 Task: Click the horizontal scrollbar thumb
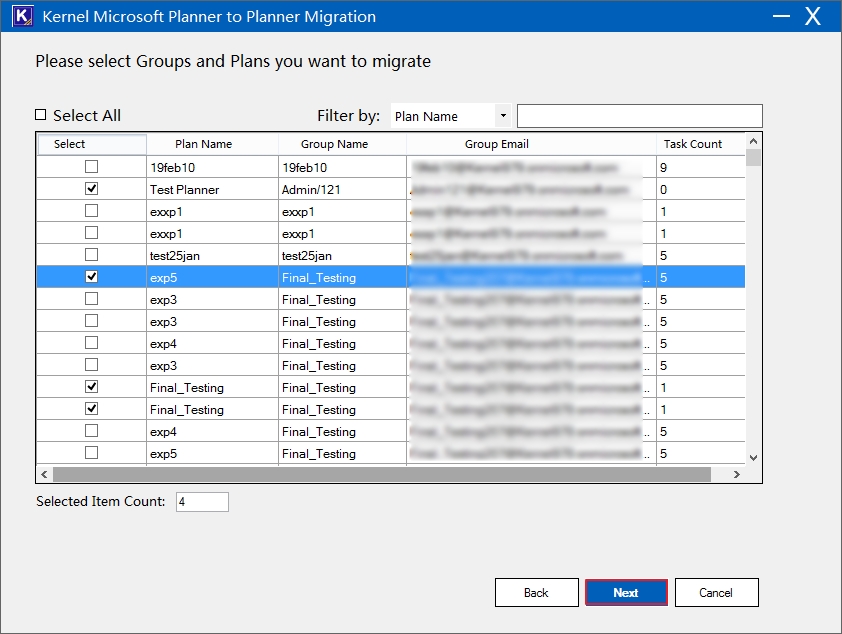pos(382,475)
